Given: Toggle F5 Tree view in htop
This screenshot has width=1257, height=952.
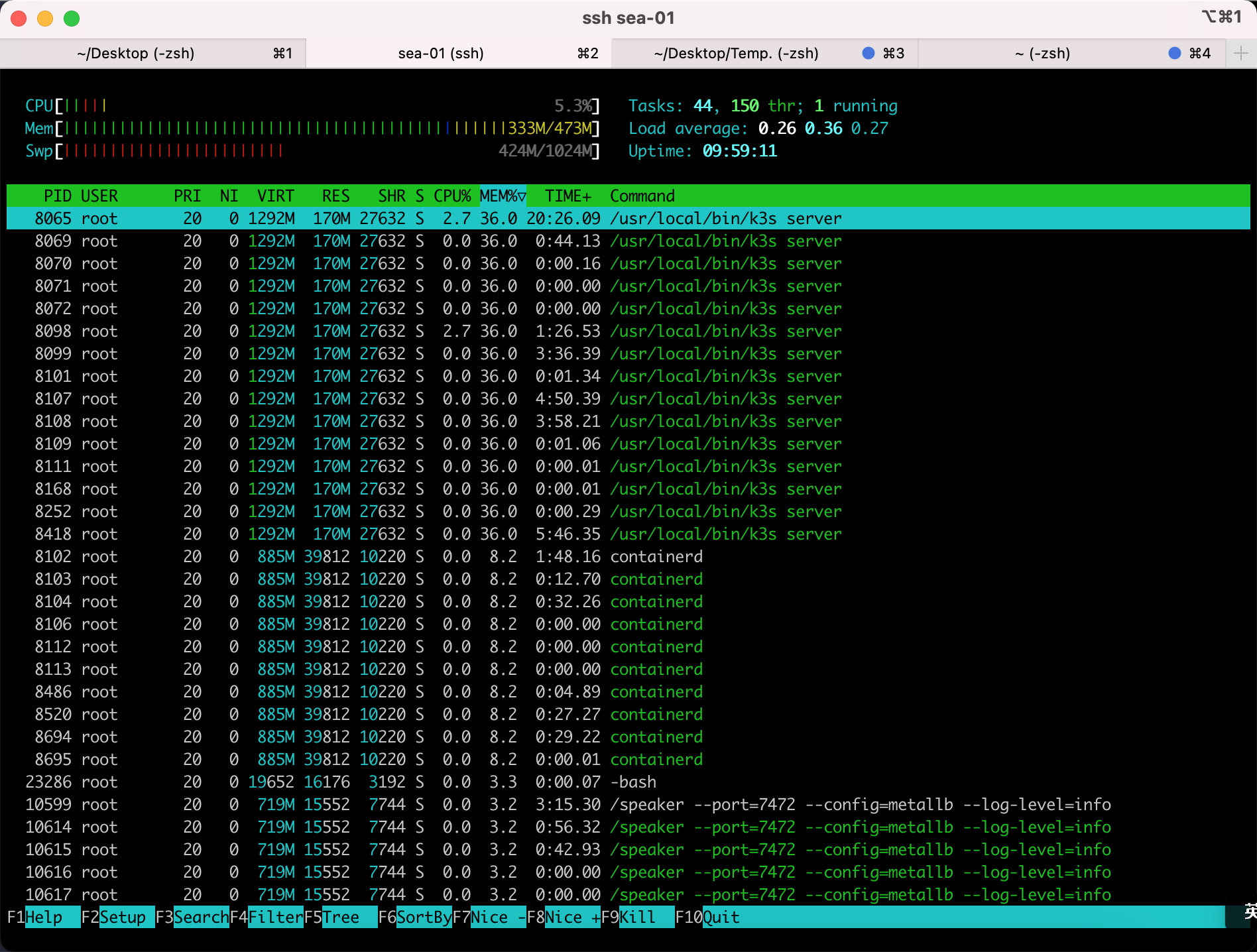Looking at the screenshot, I should point(341,917).
